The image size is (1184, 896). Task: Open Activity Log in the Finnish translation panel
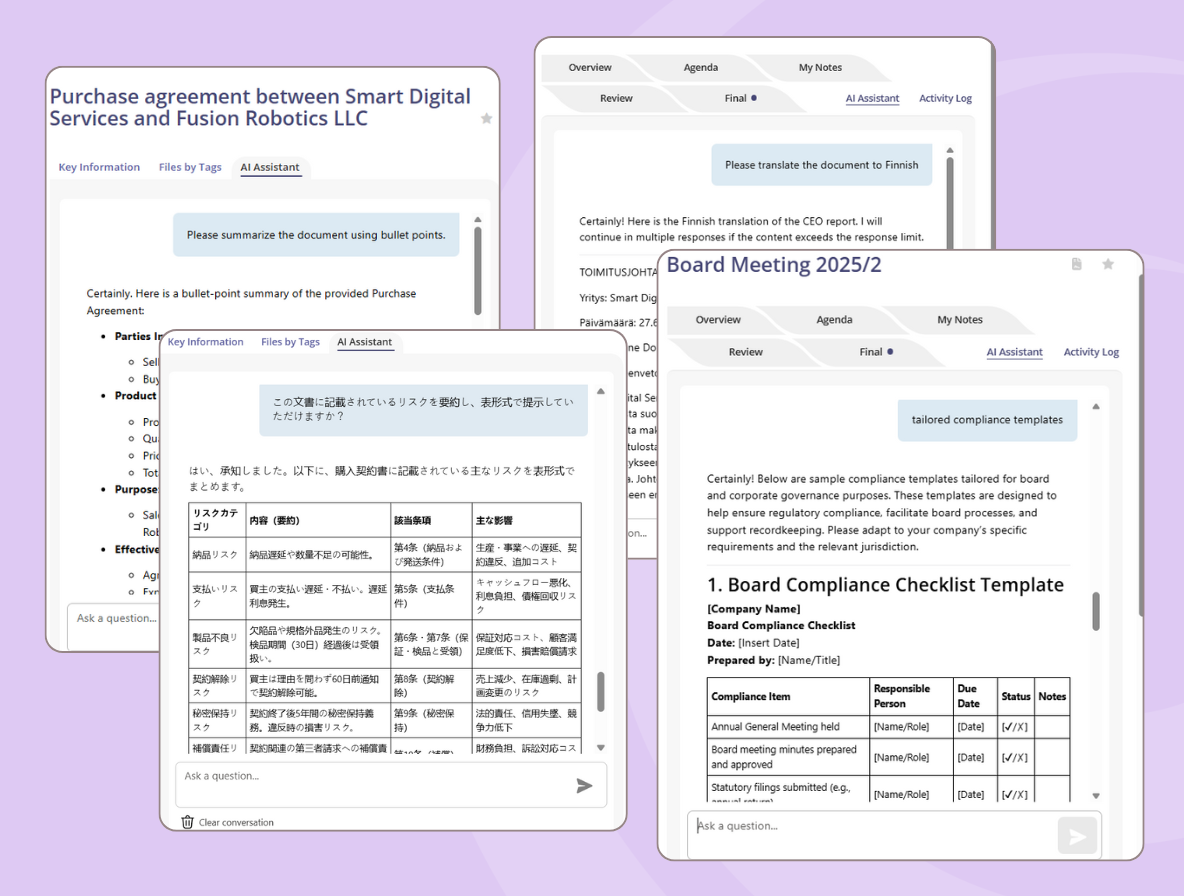(x=945, y=98)
